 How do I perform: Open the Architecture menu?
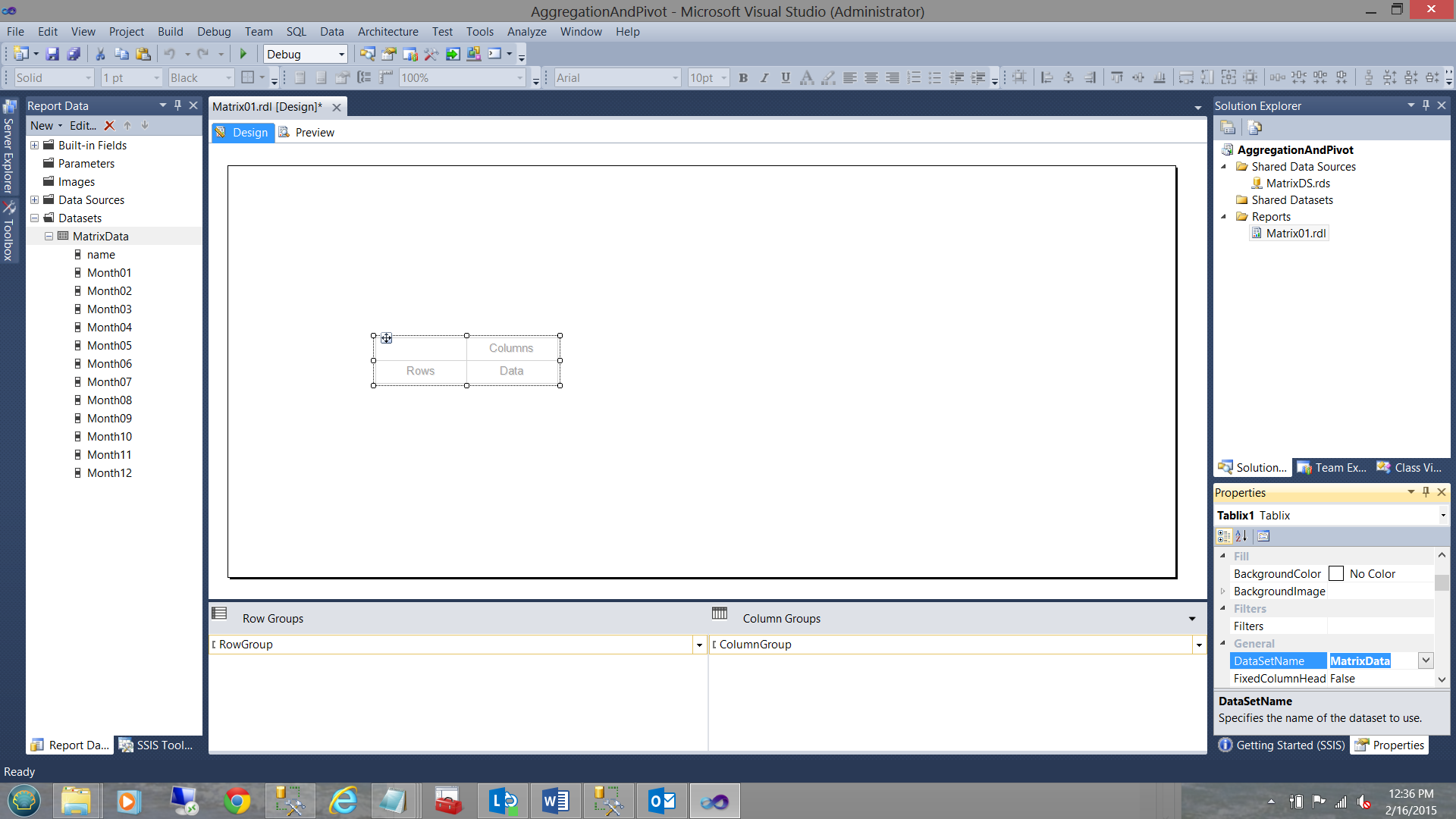388,32
